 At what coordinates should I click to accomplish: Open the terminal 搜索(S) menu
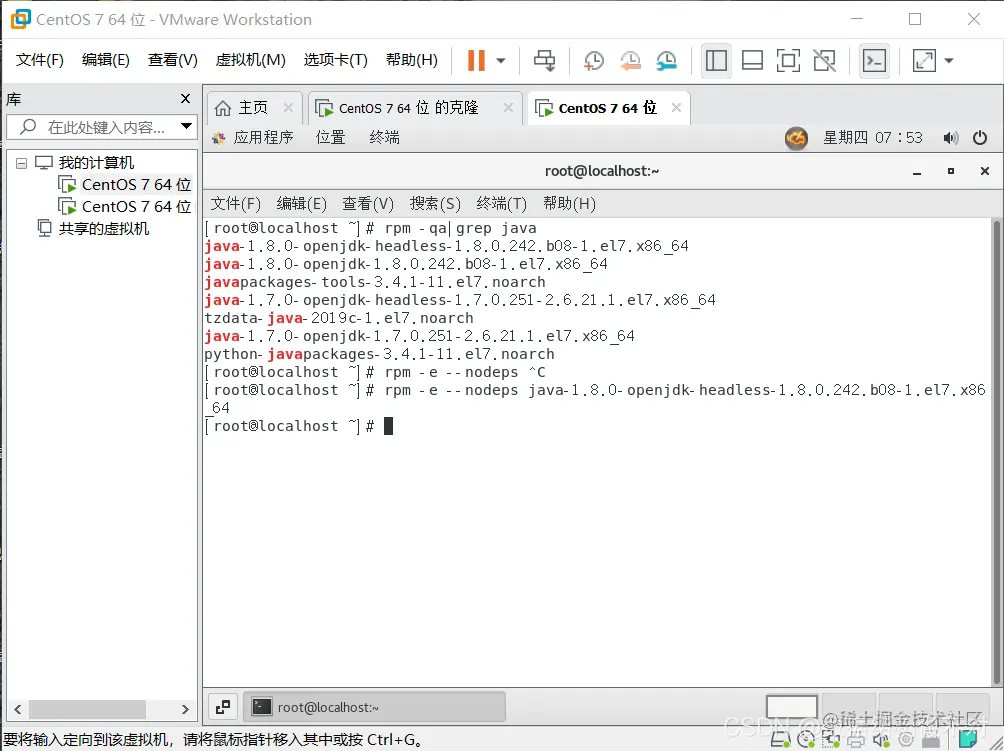coord(435,204)
